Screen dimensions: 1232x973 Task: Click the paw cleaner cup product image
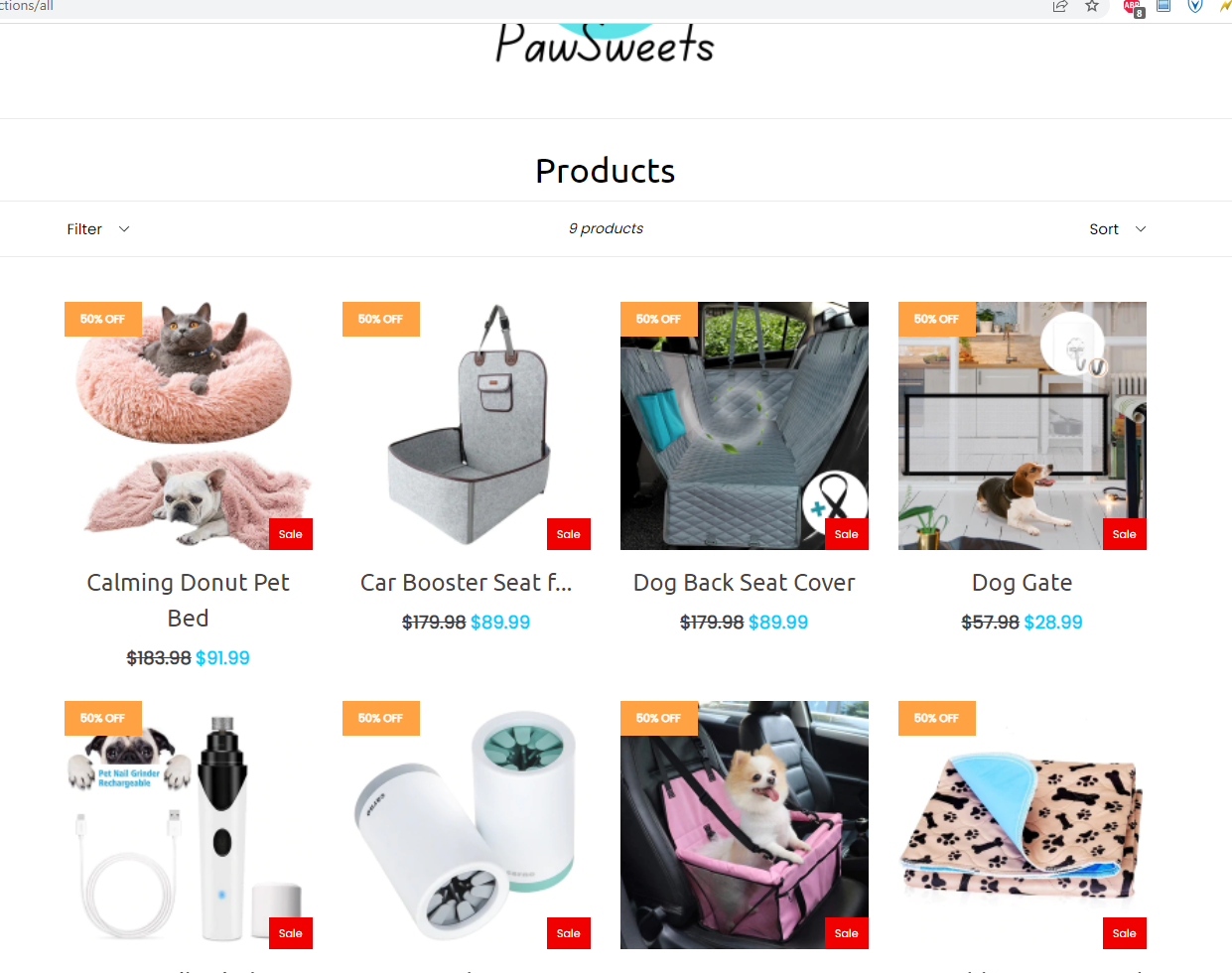coord(467,825)
